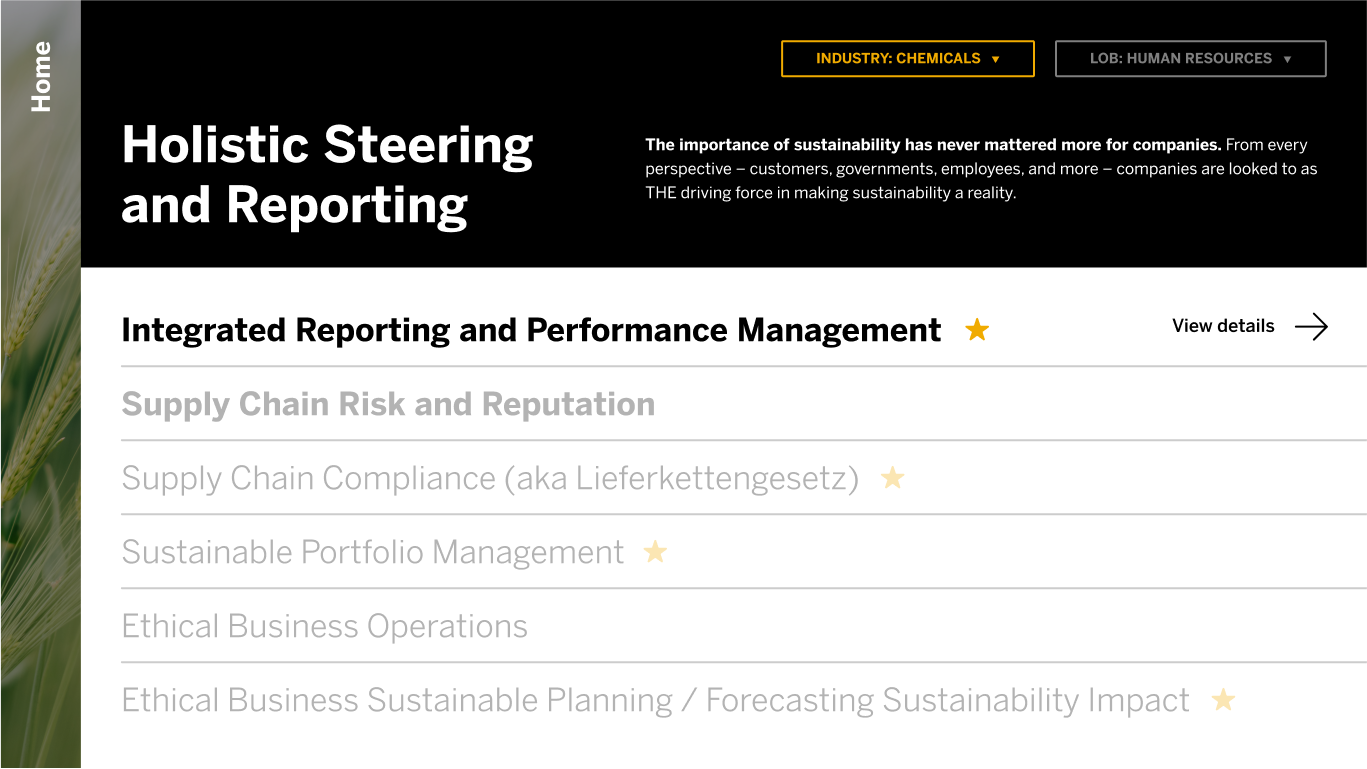This screenshot has height=769, width=1367.
Task: Click star beside Sustainable Portfolio Management
Action: (x=655, y=552)
